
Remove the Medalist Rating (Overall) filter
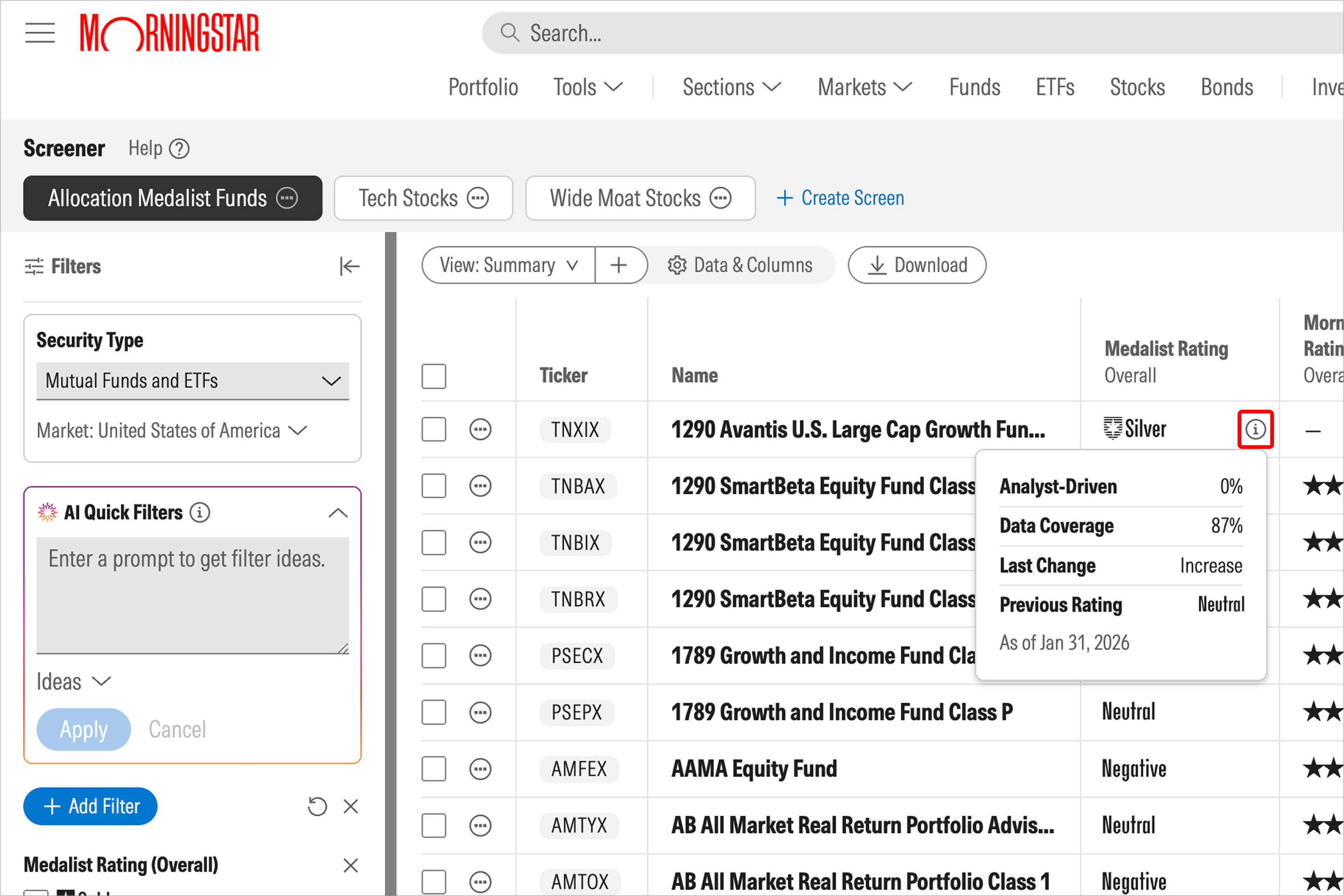351,866
